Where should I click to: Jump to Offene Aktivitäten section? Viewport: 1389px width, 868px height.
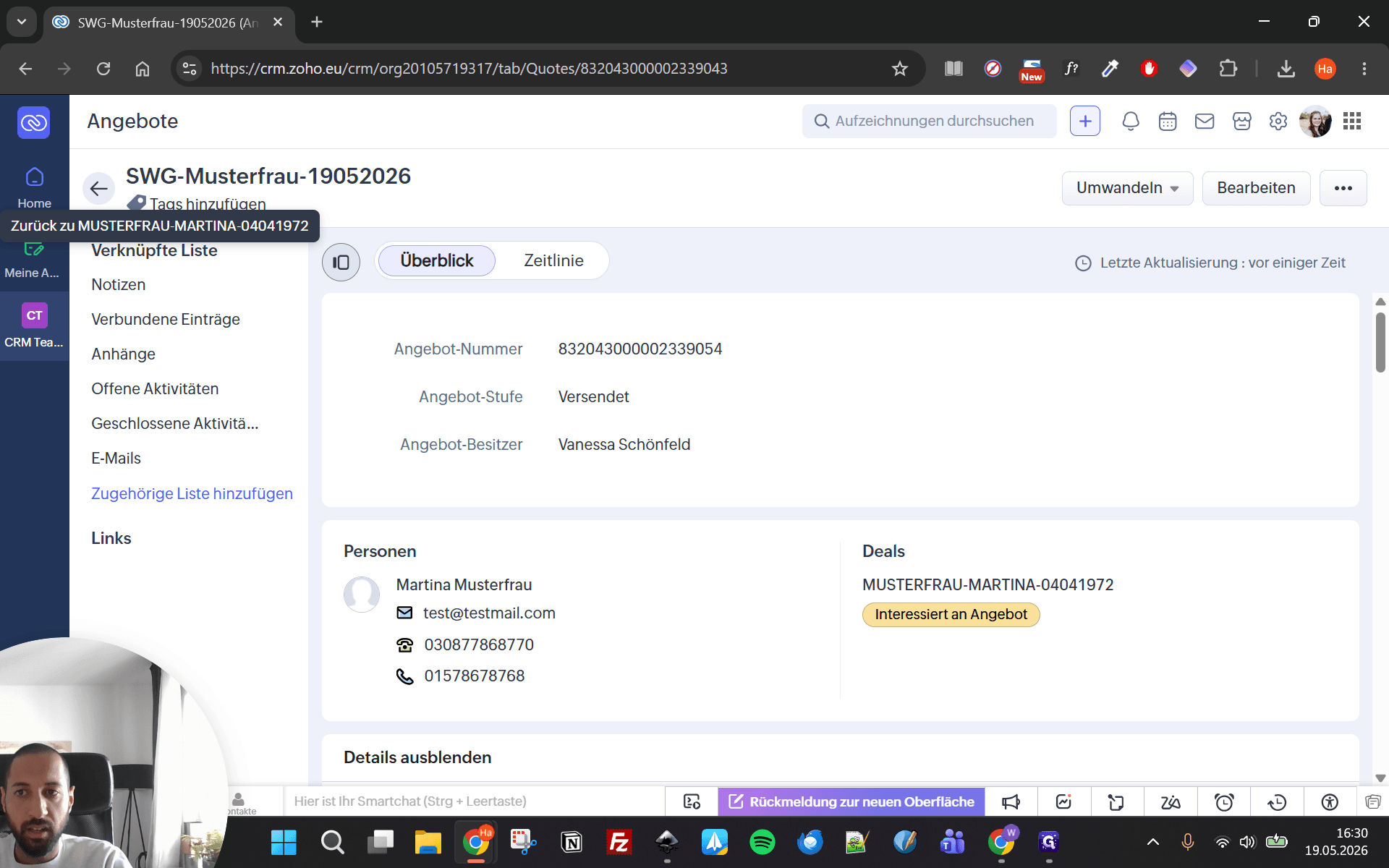coord(155,389)
